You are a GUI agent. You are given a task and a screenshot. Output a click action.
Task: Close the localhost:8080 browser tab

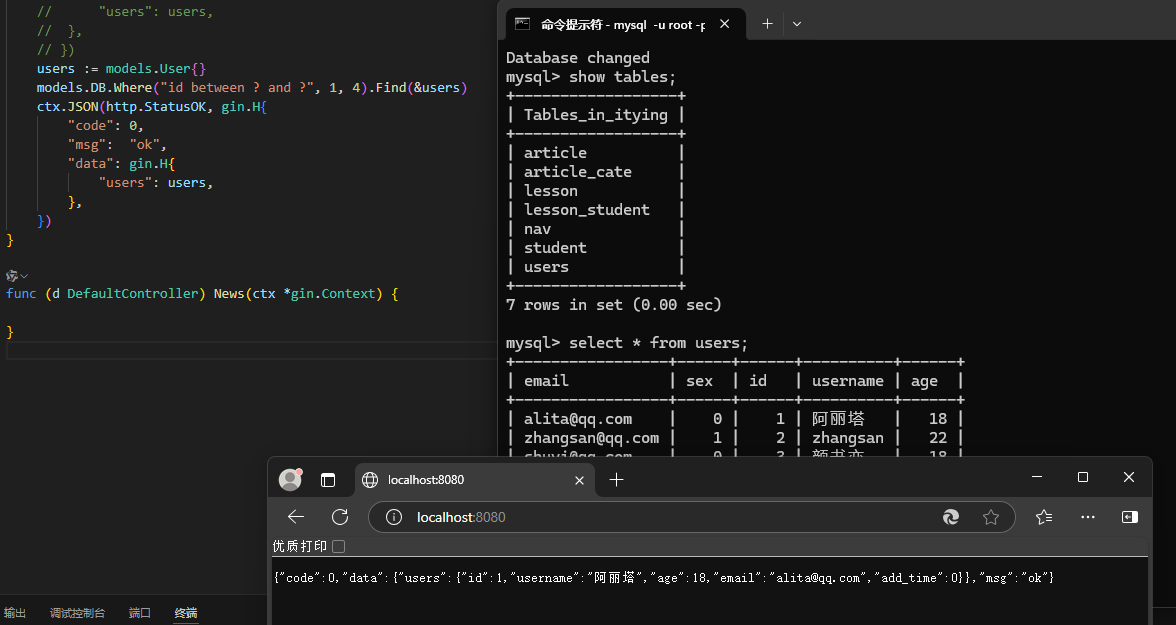coord(579,480)
